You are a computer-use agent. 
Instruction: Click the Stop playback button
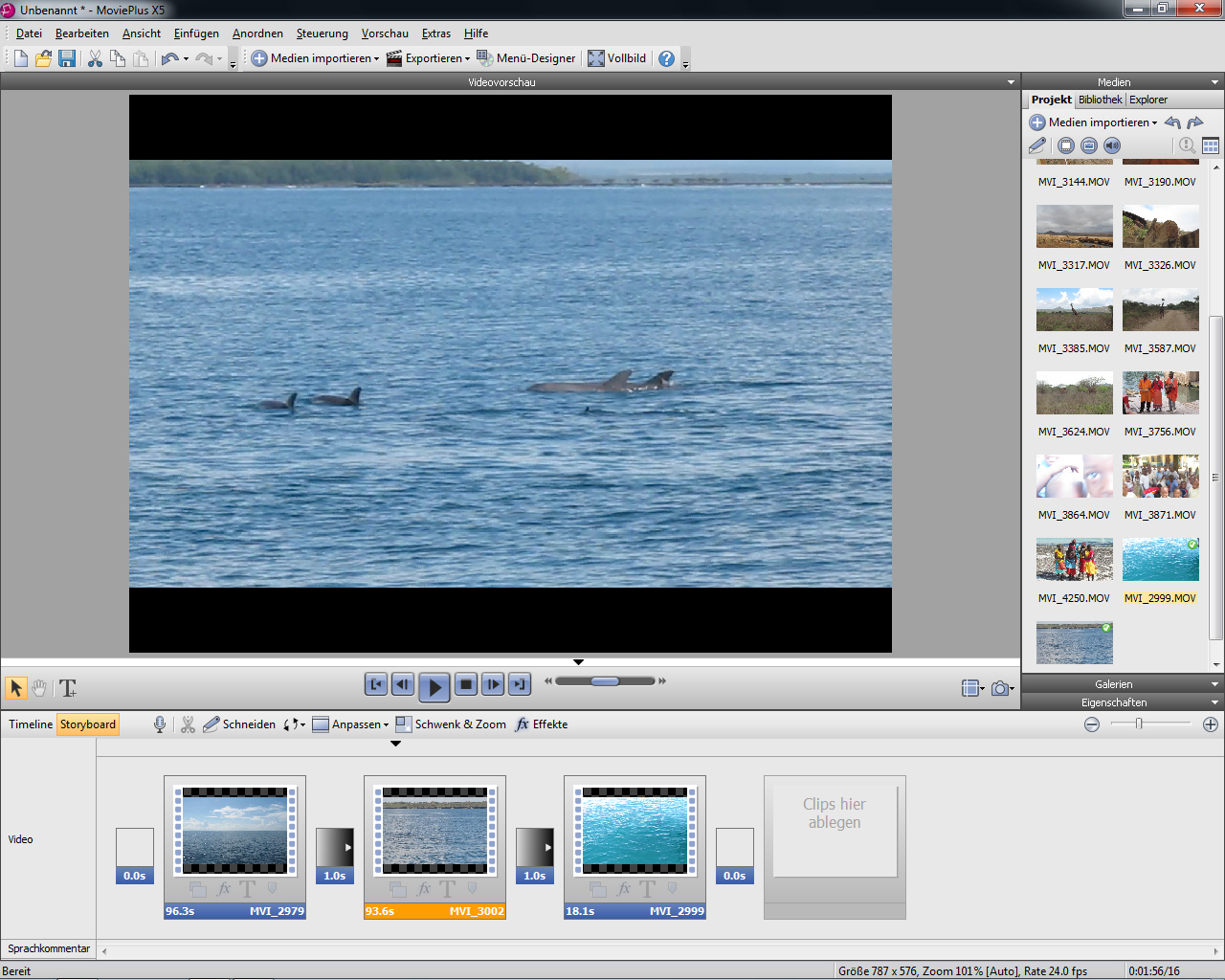(466, 684)
